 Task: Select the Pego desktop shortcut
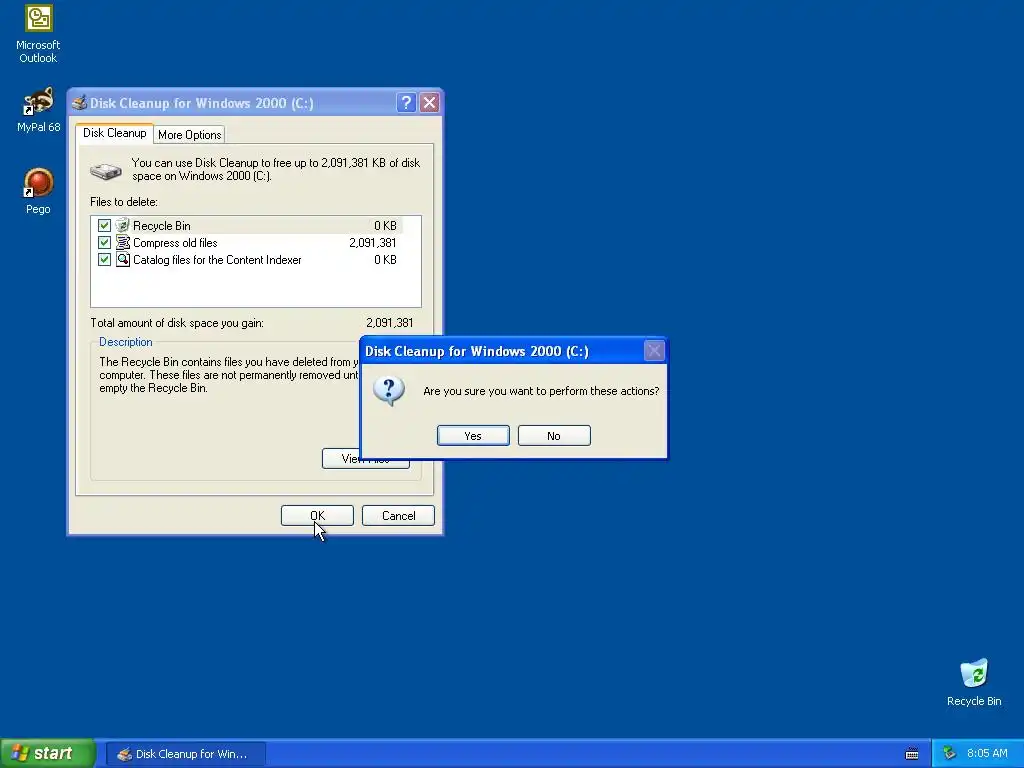coord(38,191)
